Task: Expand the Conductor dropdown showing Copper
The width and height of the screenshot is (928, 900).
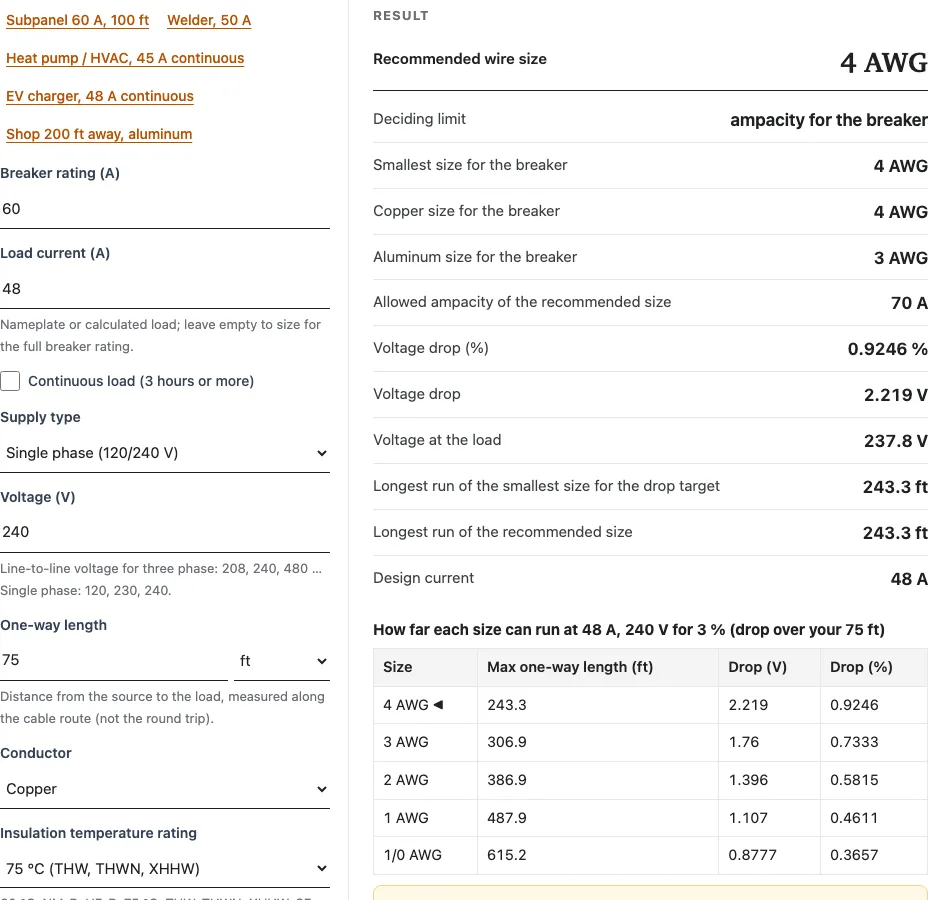Action: (x=165, y=789)
